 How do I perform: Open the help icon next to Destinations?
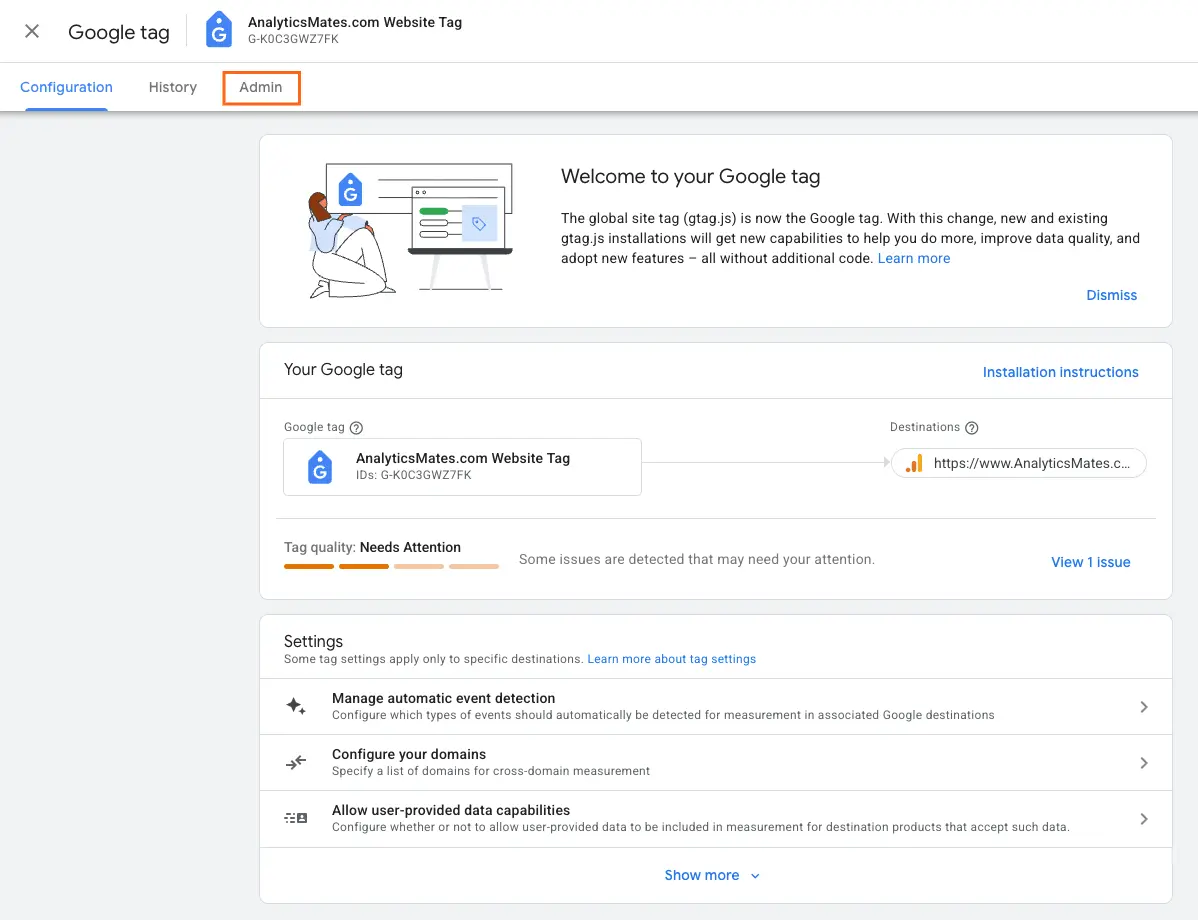tap(972, 428)
